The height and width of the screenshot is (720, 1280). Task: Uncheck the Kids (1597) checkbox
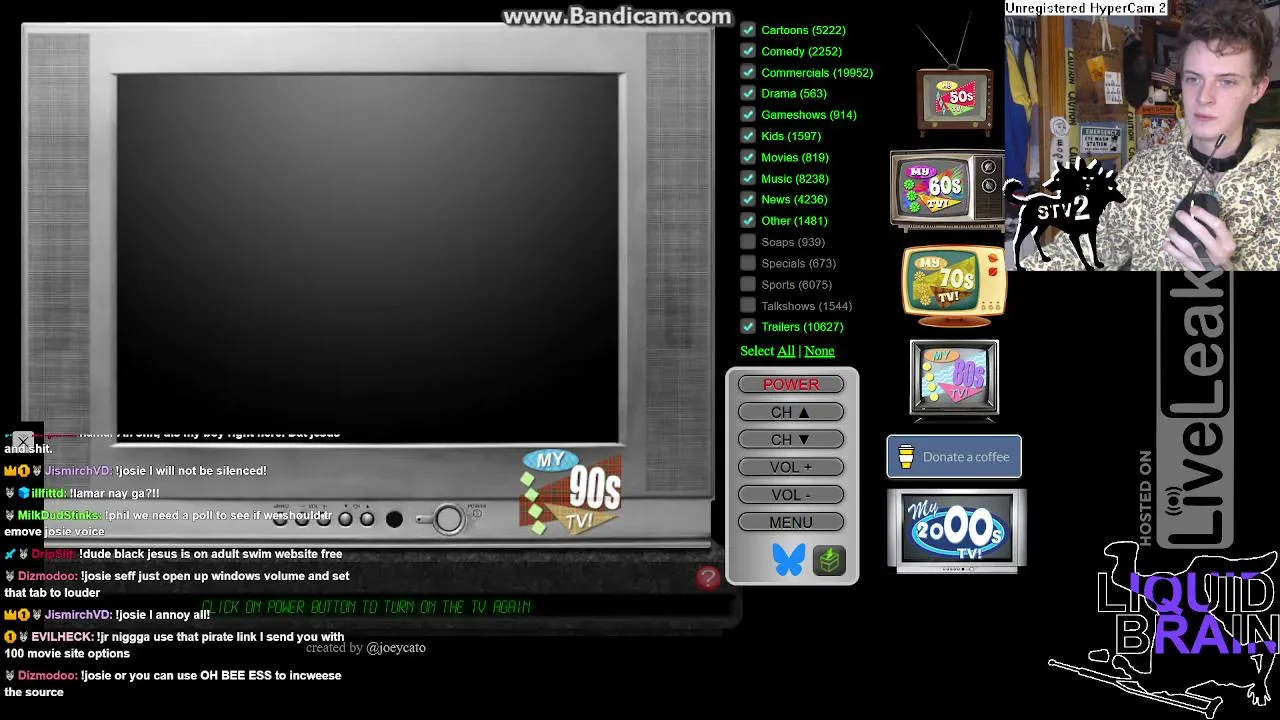[748, 136]
